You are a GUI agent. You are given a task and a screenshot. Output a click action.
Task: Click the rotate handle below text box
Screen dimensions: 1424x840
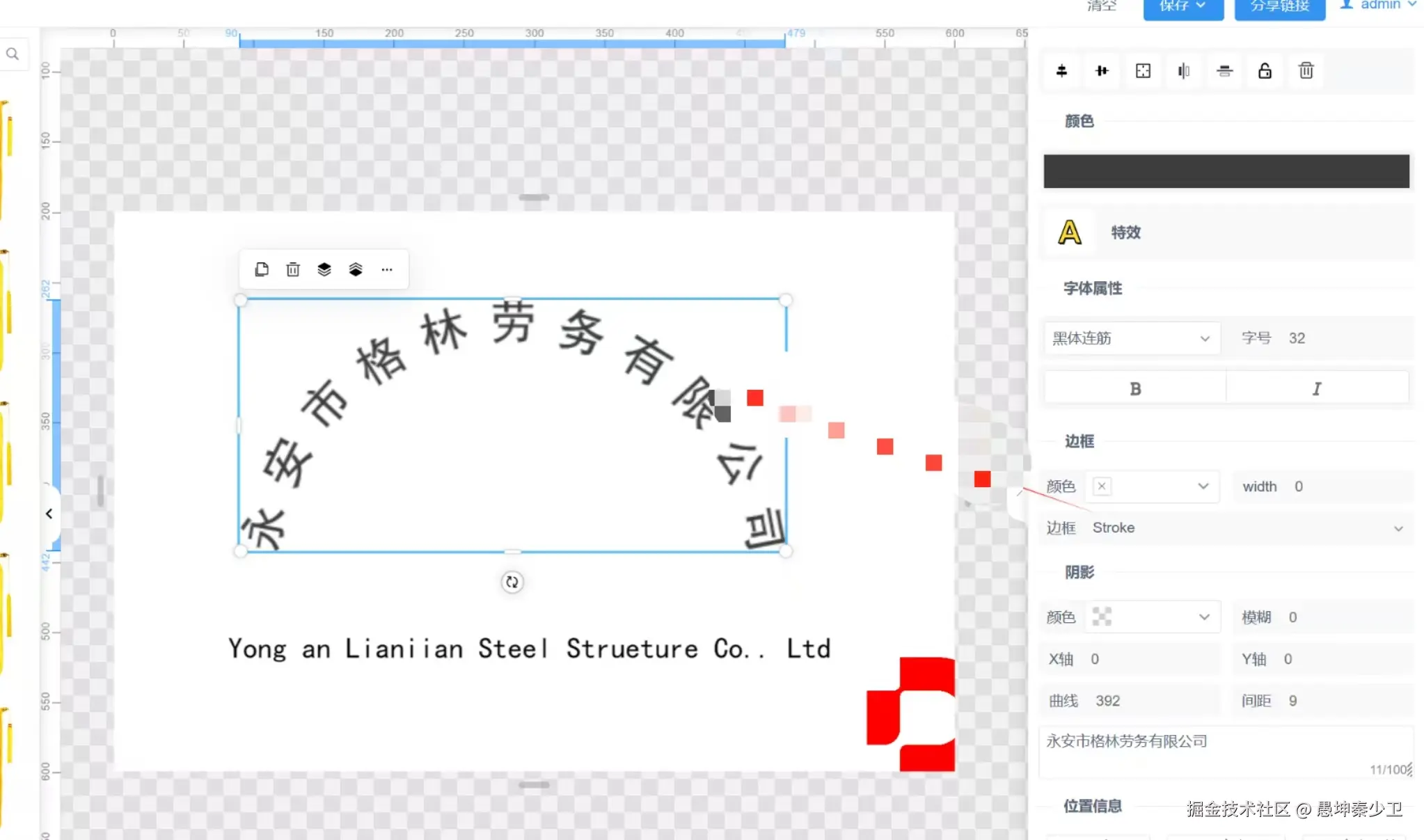pos(512,583)
